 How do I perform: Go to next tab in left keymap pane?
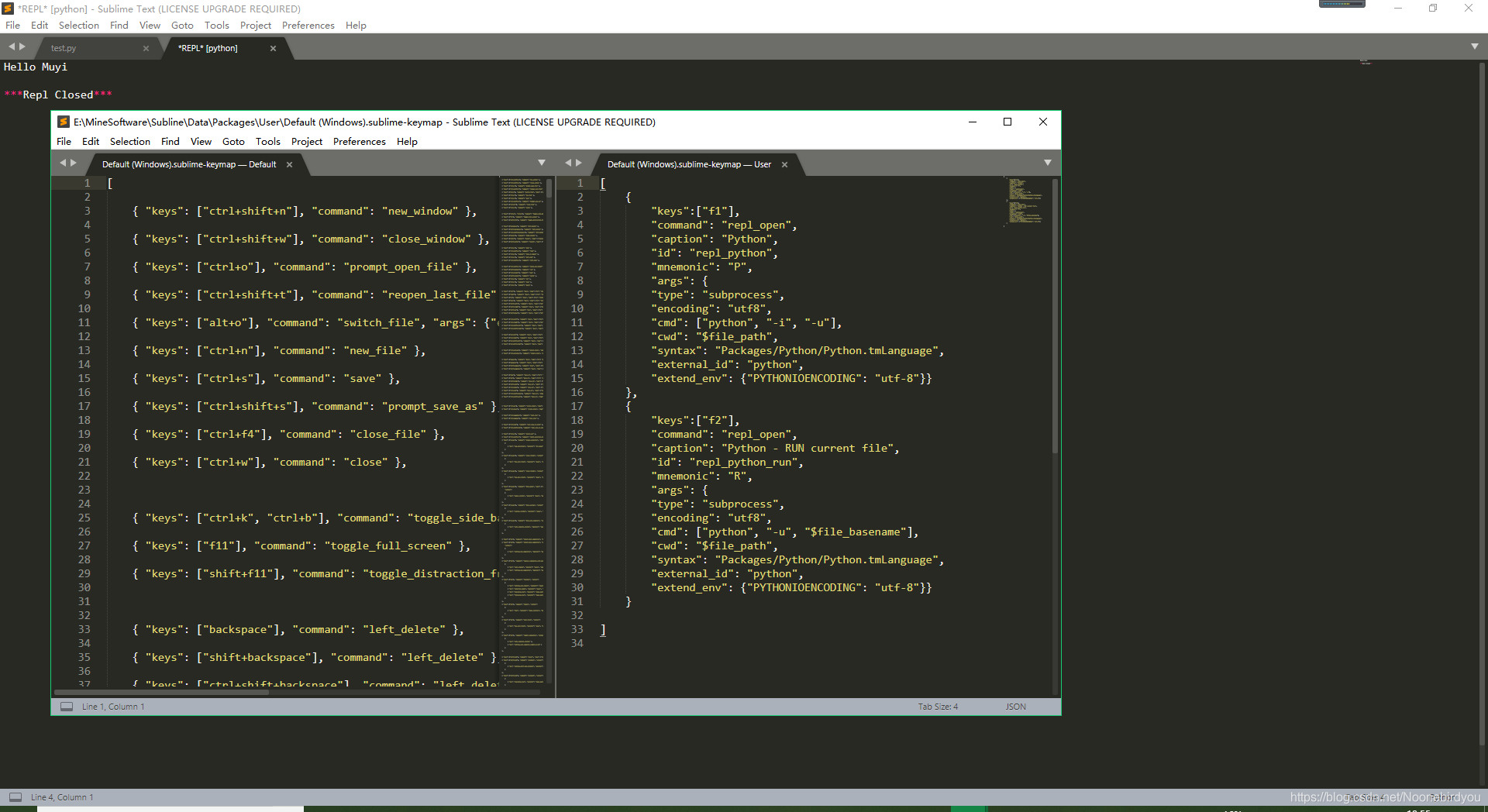[74, 163]
